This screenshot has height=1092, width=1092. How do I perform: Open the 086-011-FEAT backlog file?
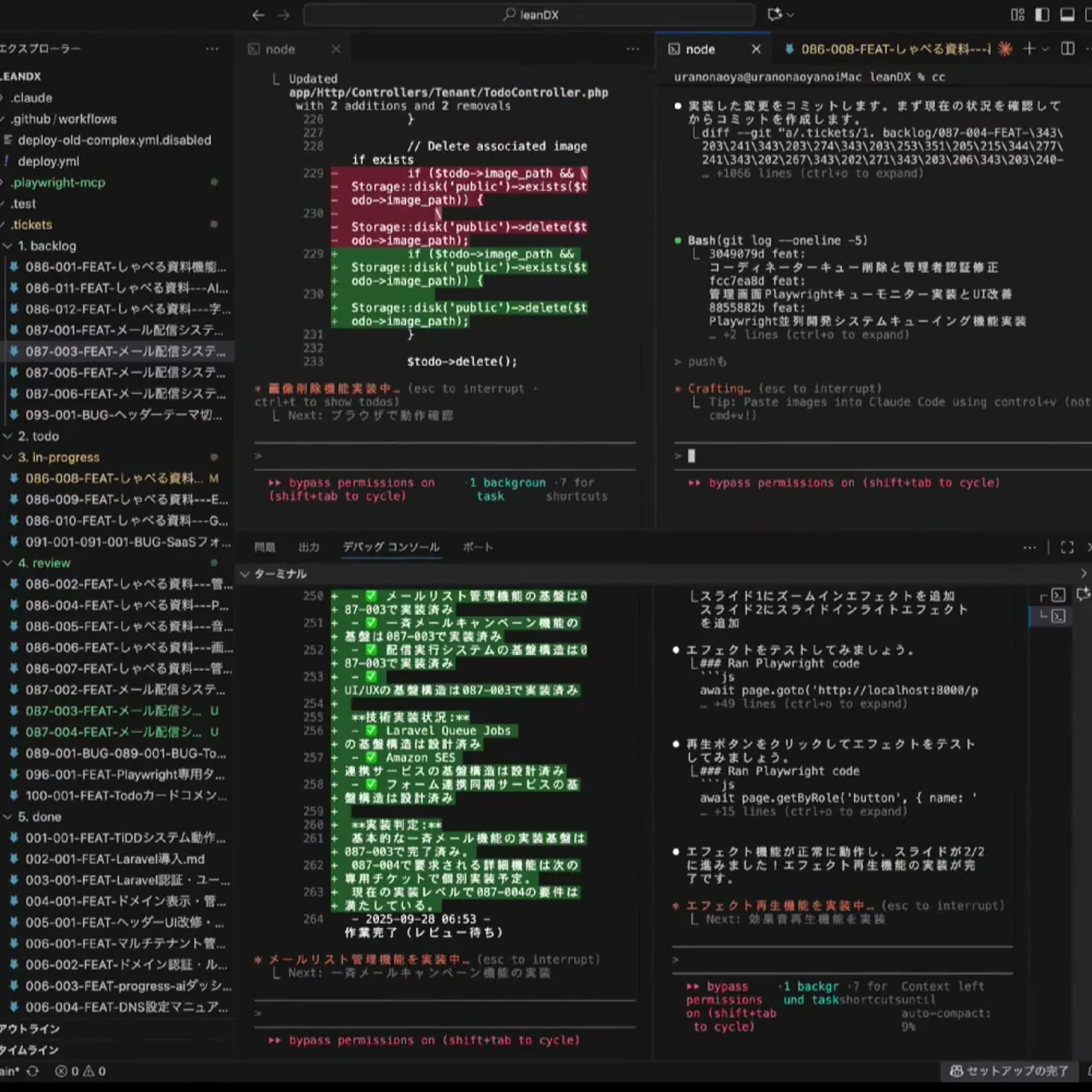pos(126,288)
